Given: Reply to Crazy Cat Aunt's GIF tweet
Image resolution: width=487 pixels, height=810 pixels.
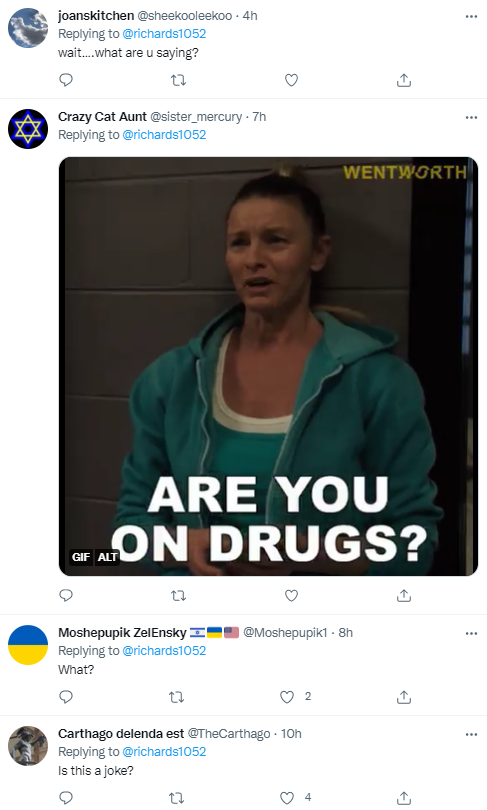Looking at the screenshot, I should click(x=66, y=596).
